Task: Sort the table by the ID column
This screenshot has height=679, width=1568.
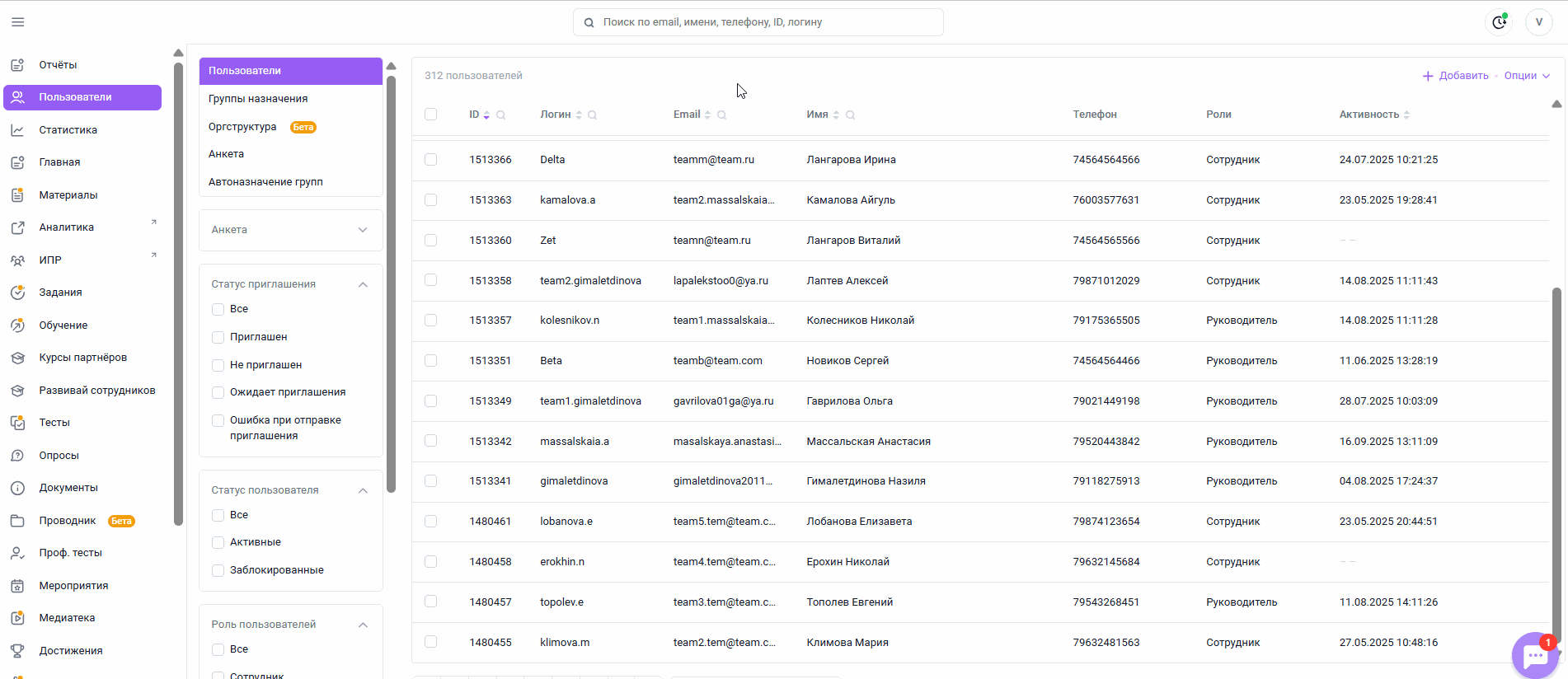Action: (x=486, y=115)
